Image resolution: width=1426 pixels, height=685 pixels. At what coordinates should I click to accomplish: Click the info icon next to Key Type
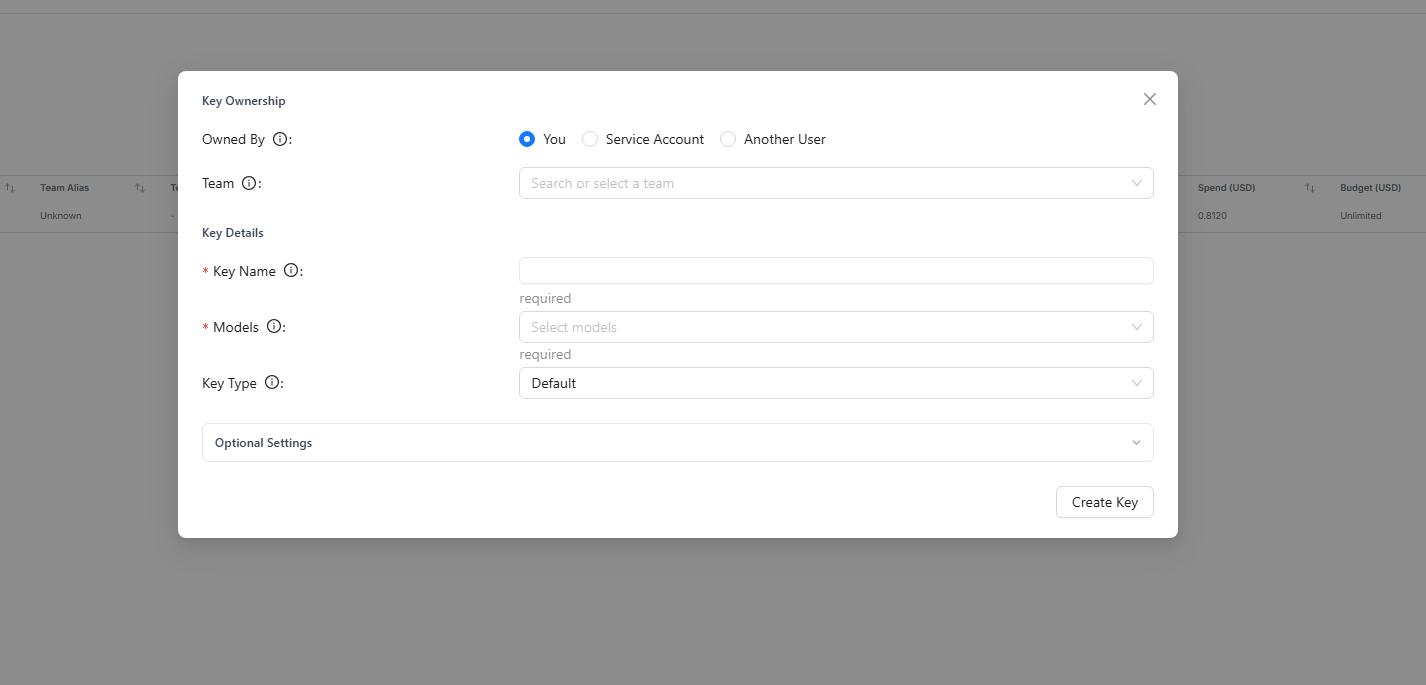tap(272, 383)
